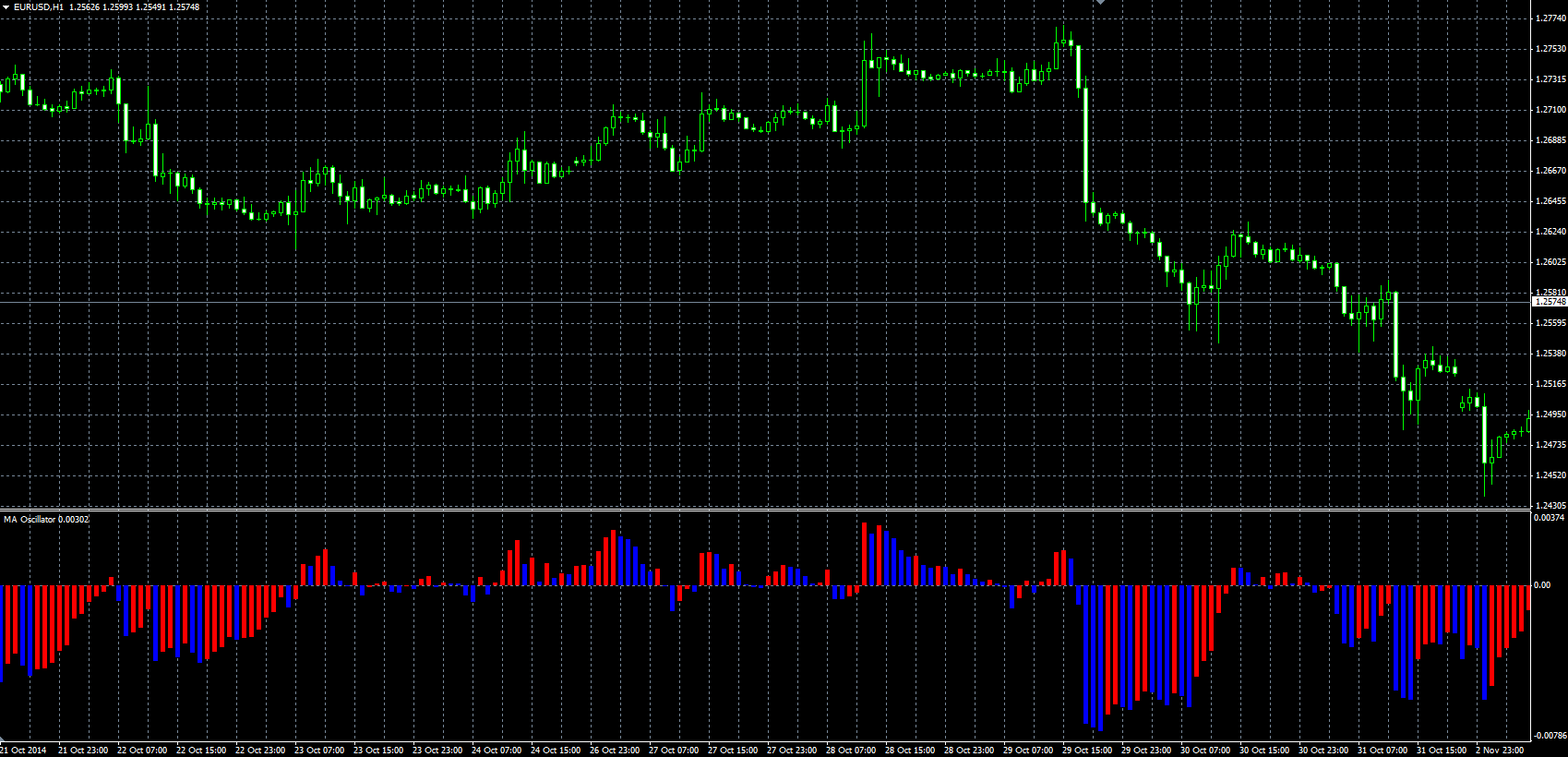
Task: Click the 26 Oct 23:00 time label
Action: point(615,751)
